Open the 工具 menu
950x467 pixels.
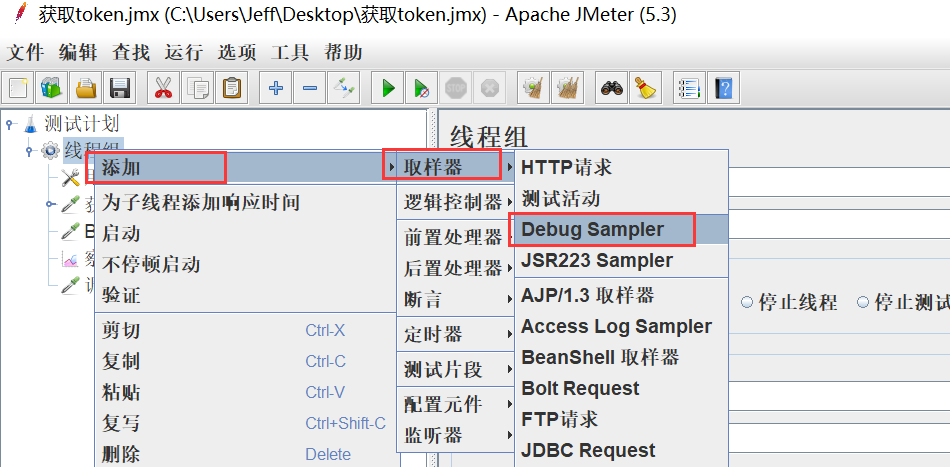click(290, 53)
